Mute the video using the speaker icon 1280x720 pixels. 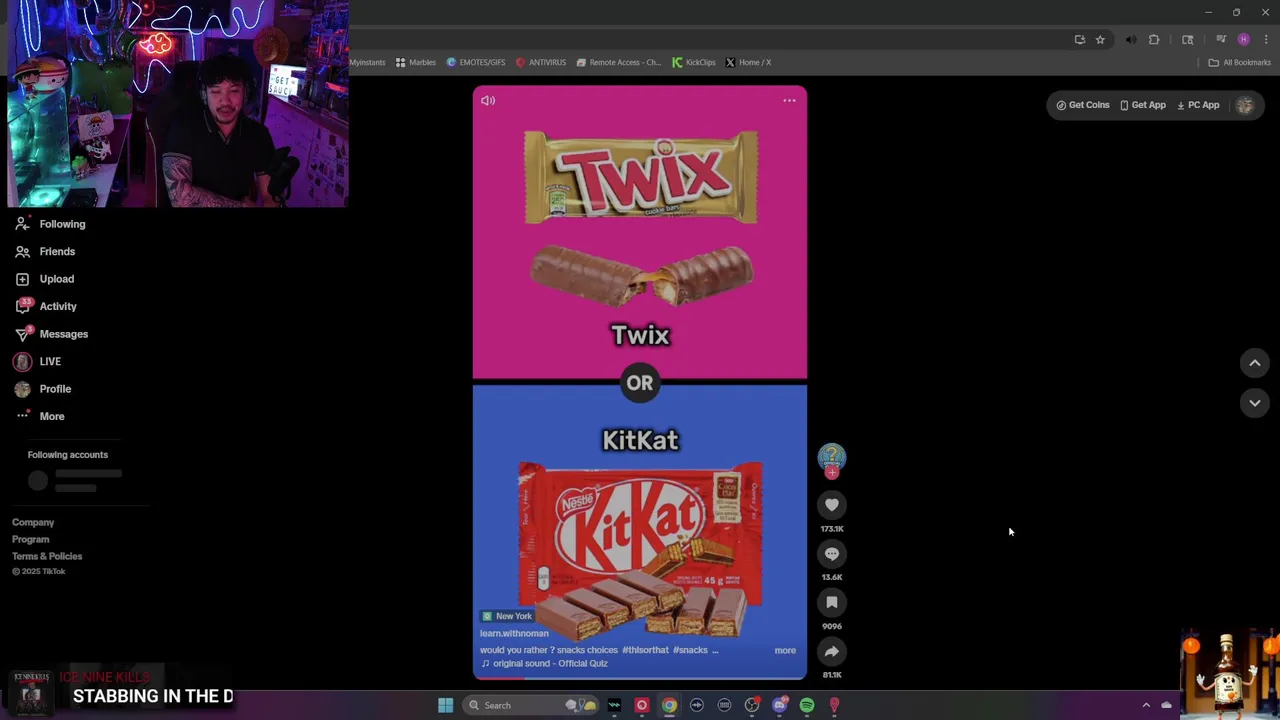point(488,100)
